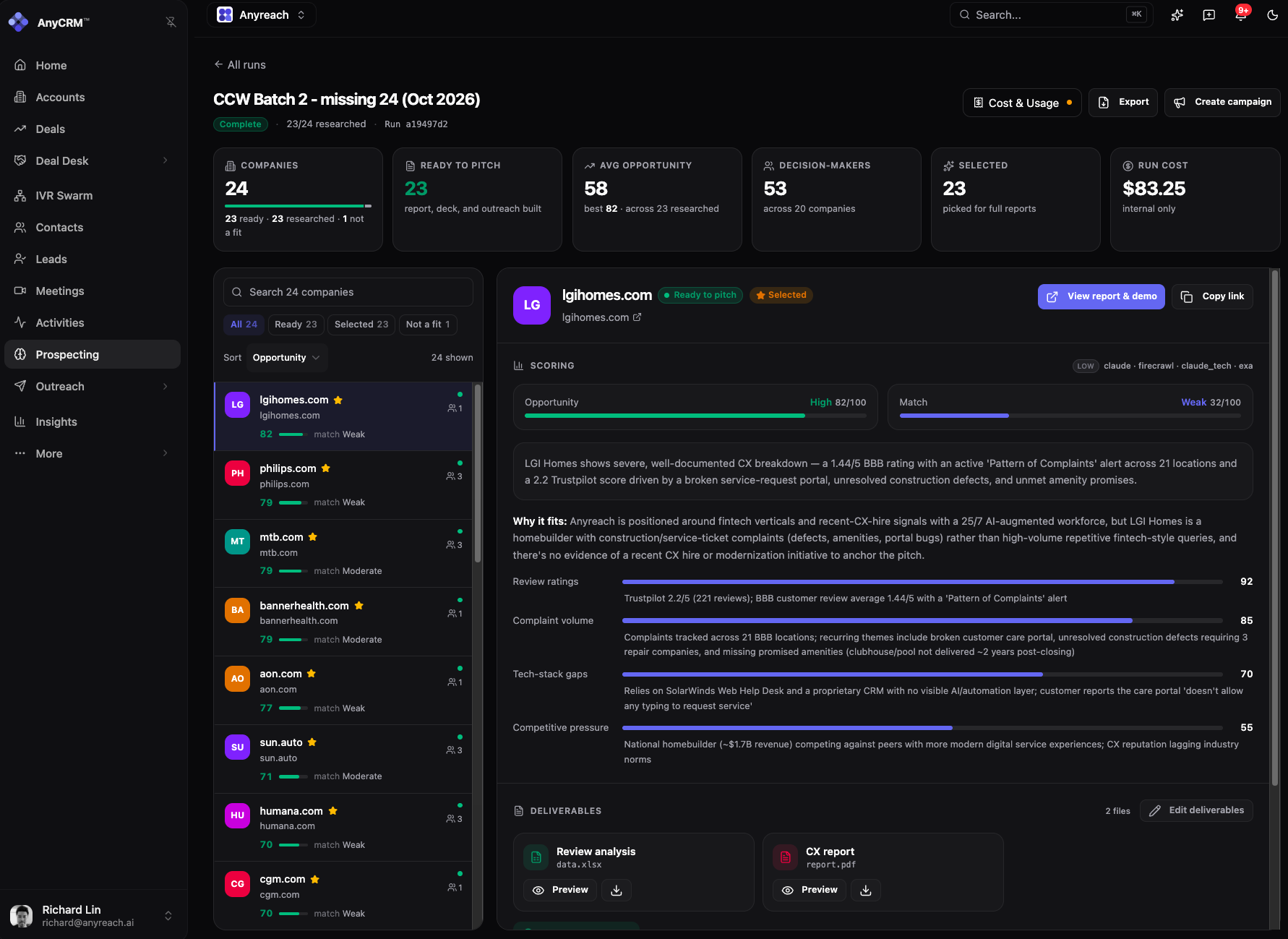1288x939 pixels.
Task: Preview the CX report deliverable
Action: point(810,891)
